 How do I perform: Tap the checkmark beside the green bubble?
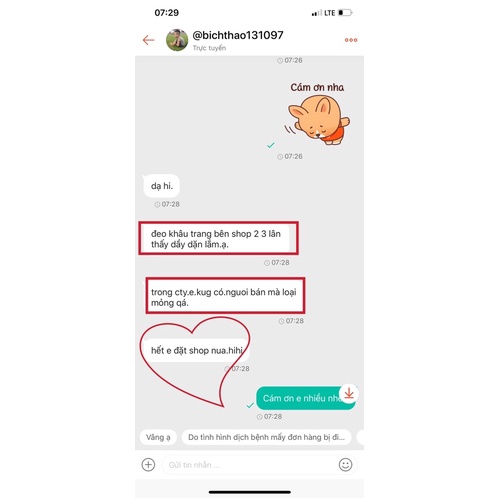click(250, 405)
